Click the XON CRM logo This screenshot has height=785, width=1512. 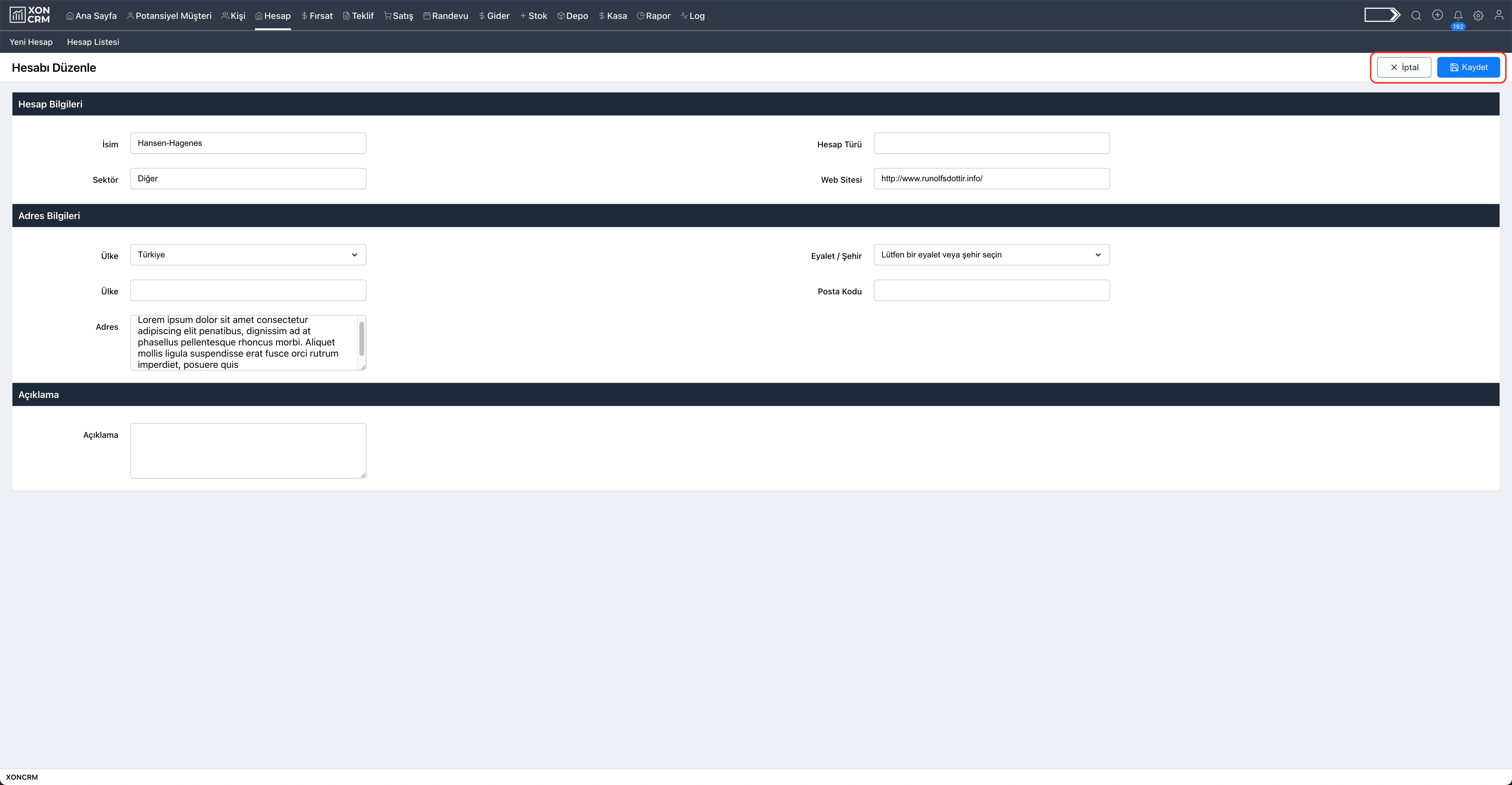(x=30, y=15)
